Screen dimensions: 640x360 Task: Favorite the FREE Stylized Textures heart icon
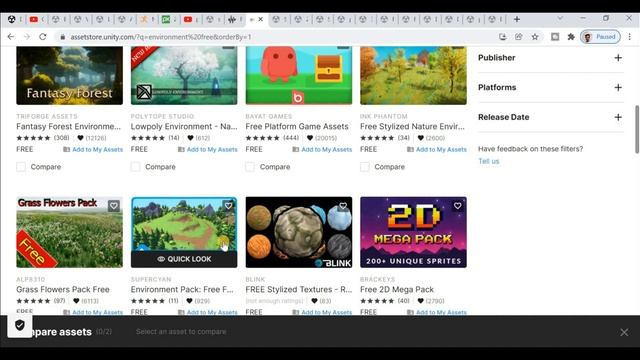[x=343, y=206]
